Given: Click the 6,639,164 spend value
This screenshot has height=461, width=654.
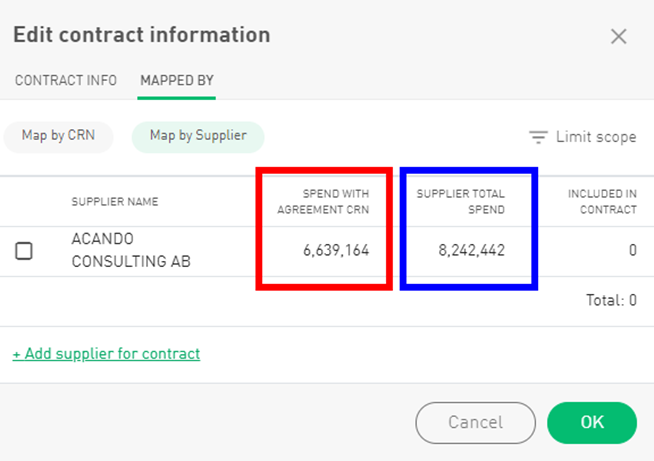Looking at the screenshot, I should [336, 251].
